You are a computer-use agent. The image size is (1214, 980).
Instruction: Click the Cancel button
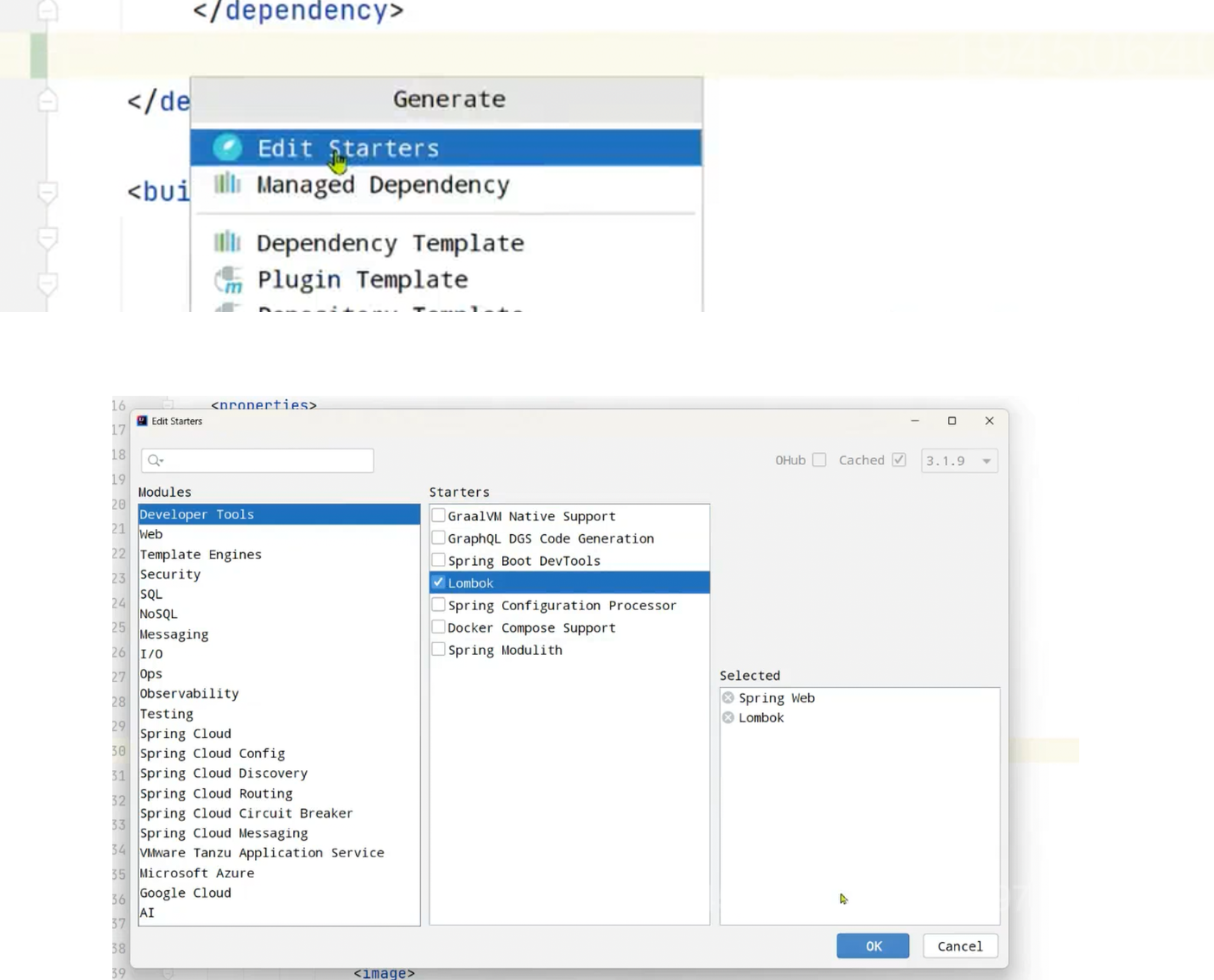[960, 946]
